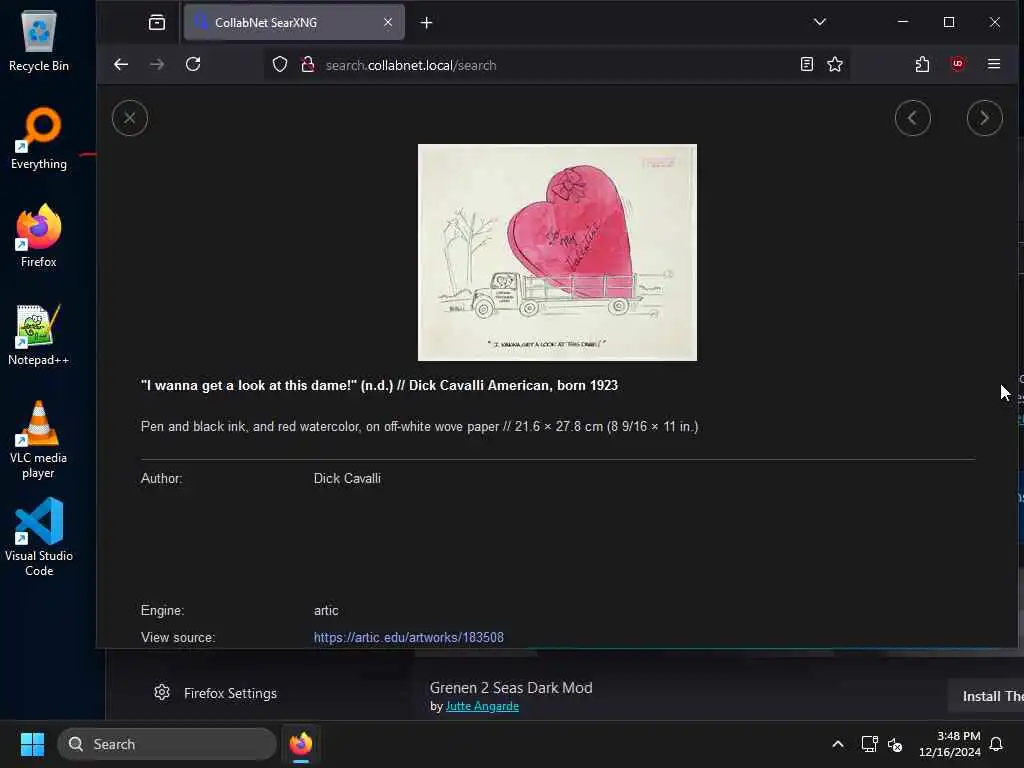Toggle Reader View icon
The image size is (1024, 768).
pos(807,64)
